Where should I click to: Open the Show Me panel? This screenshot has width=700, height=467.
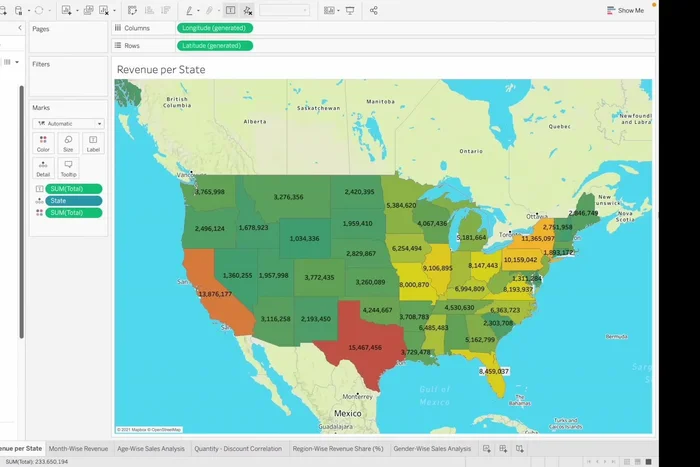pyautogui.click(x=626, y=10)
